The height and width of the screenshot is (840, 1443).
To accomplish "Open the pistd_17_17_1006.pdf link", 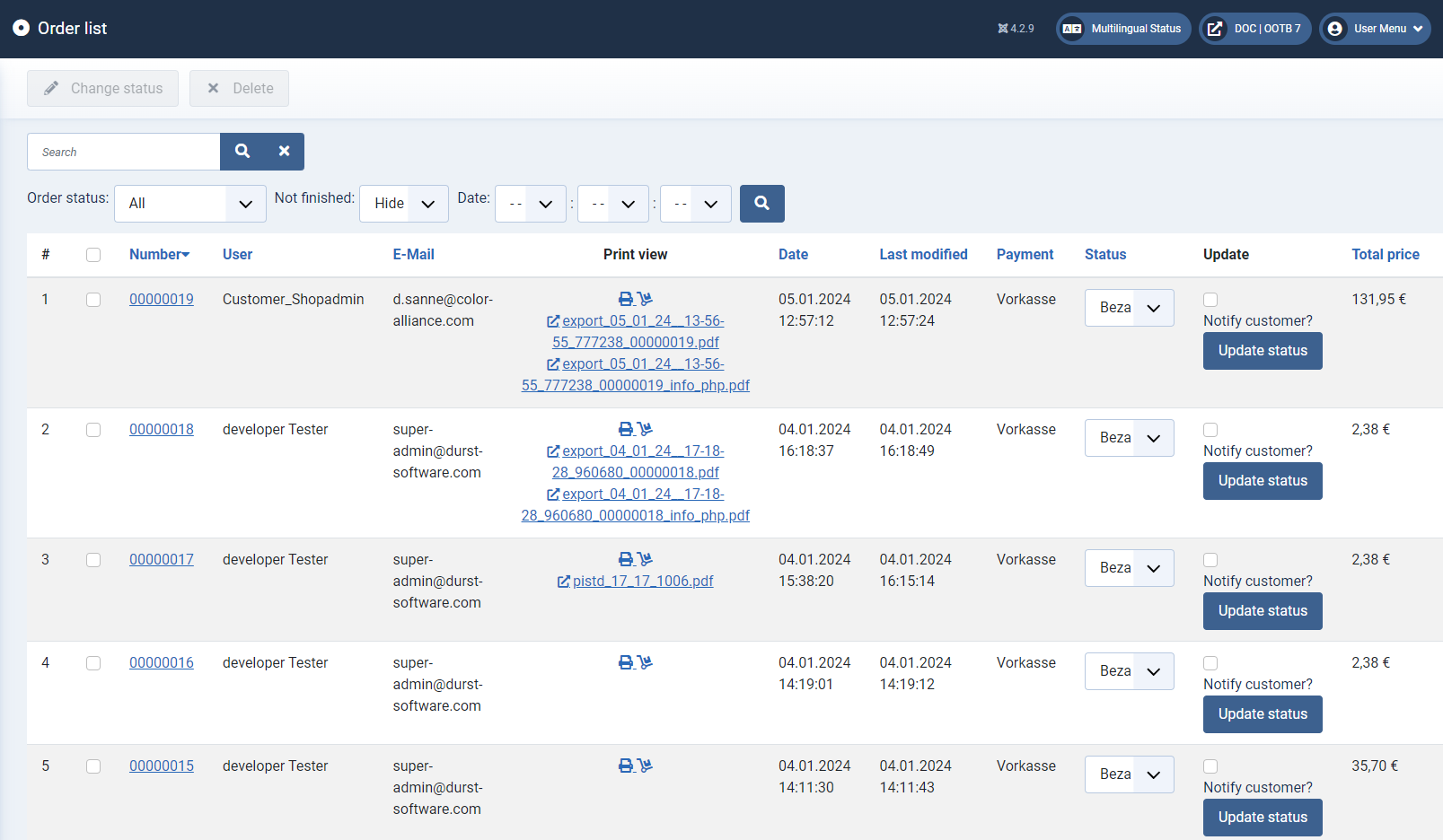I will (636, 582).
